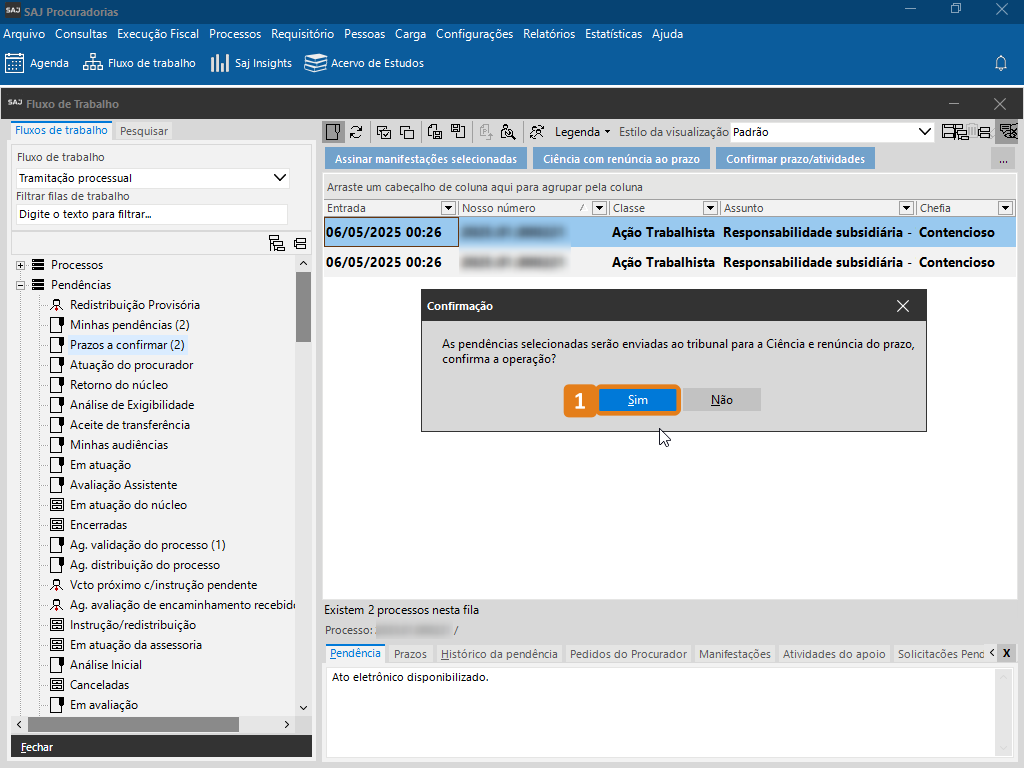Open the Agenda calendar icon
Viewport: 1024px width, 768px height.
coord(14,63)
